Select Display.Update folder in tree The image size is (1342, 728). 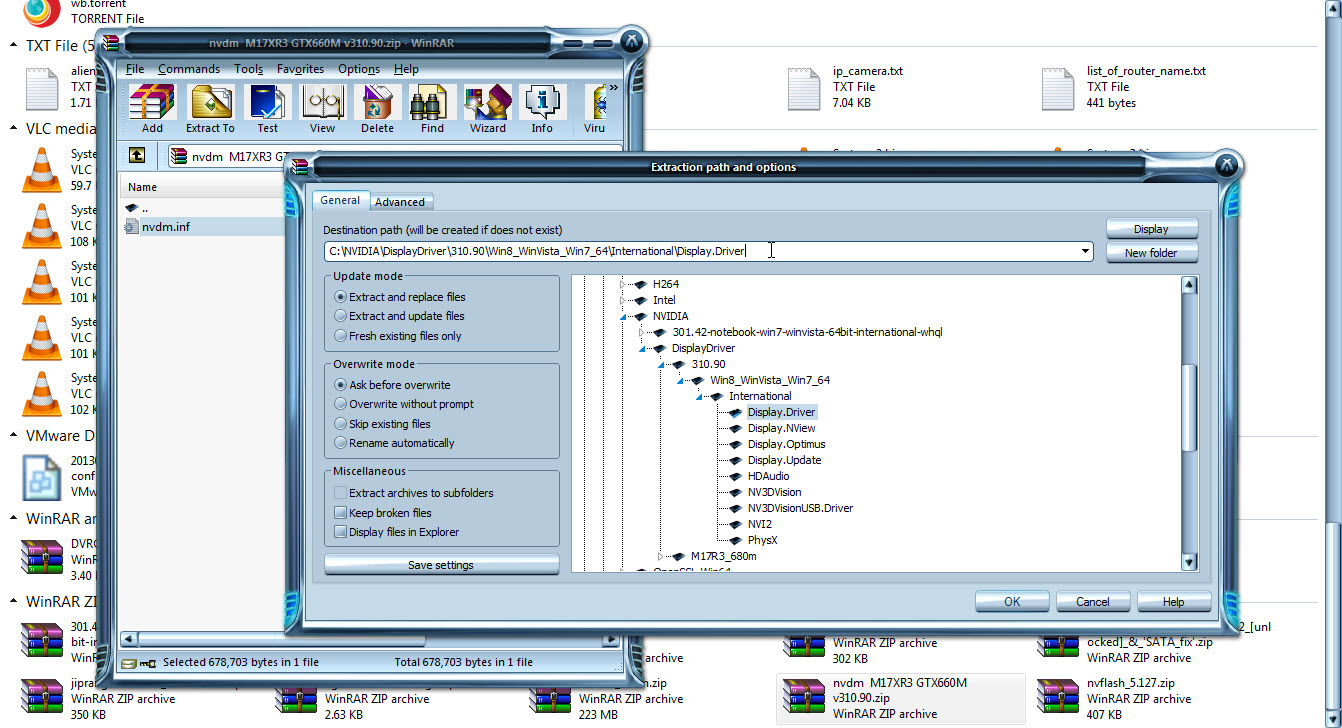[x=784, y=460]
